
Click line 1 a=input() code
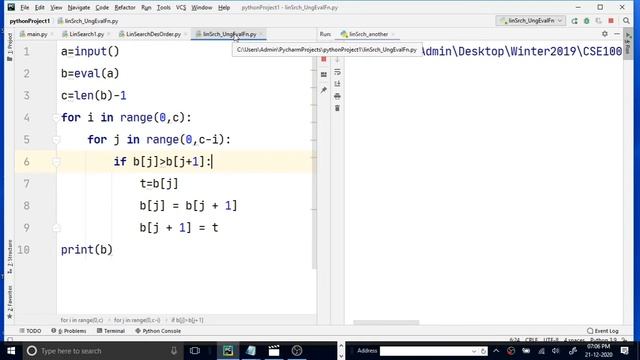pyautogui.click(x=90, y=51)
